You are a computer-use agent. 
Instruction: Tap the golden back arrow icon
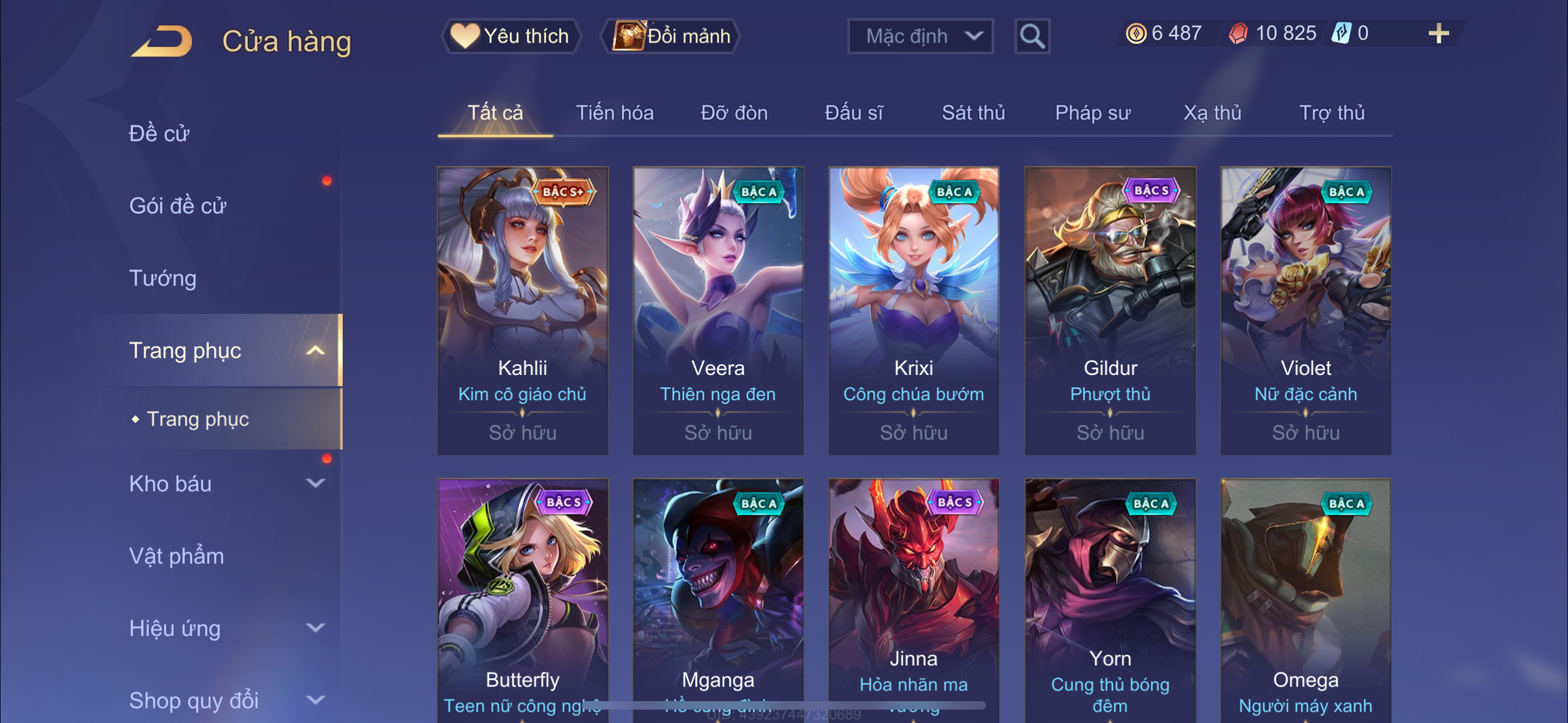point(162,41)
